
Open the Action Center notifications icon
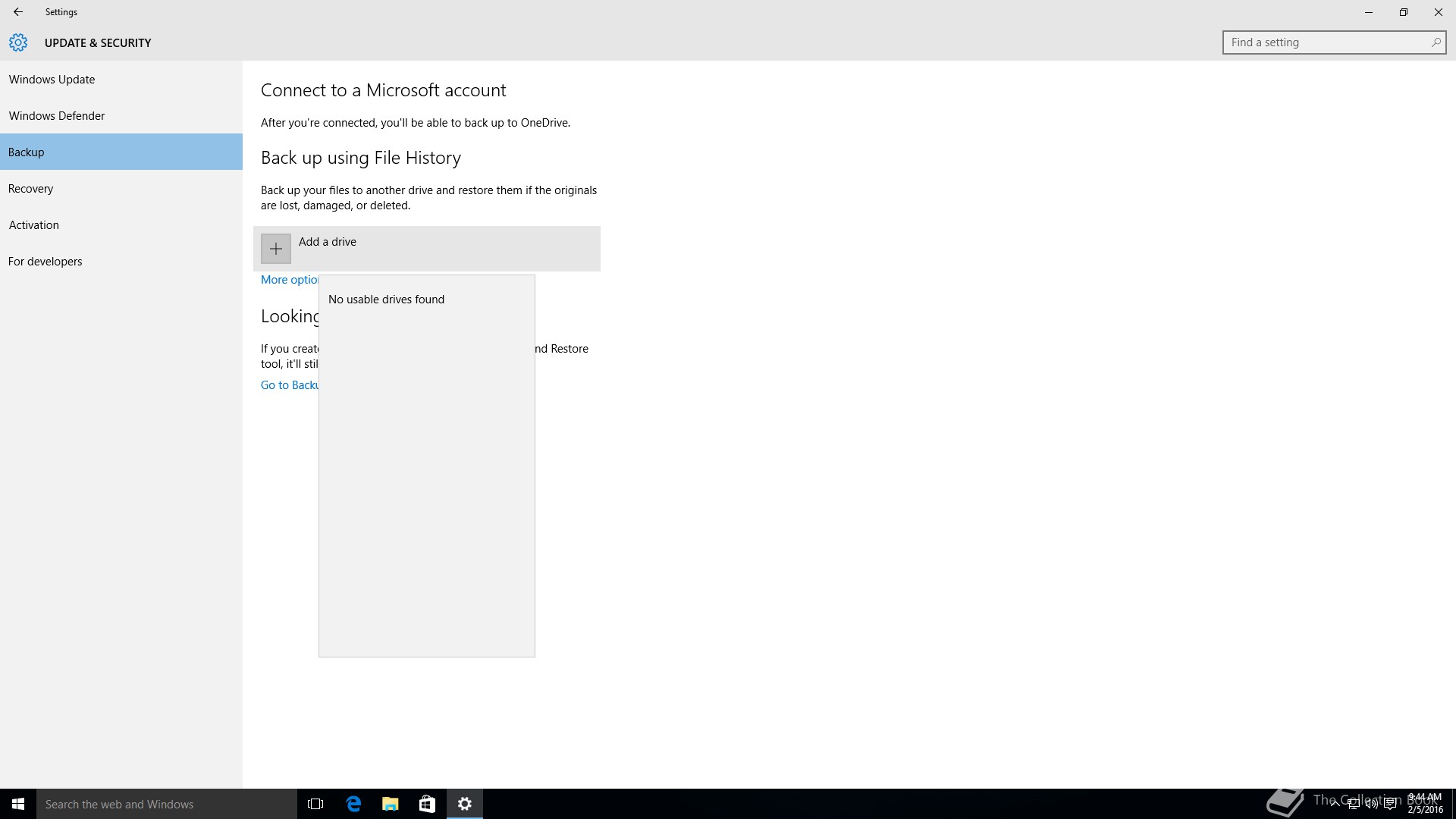pyautogui.click(x=1390, y=804)
